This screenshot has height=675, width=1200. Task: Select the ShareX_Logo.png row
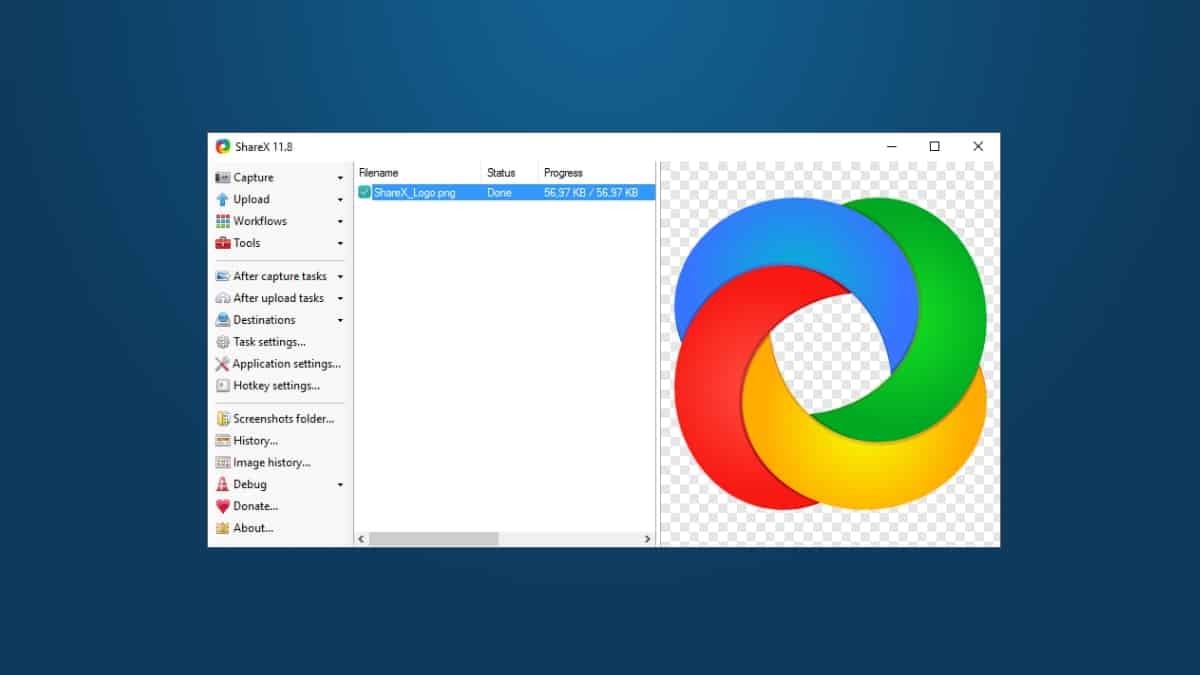pos(505,192)
